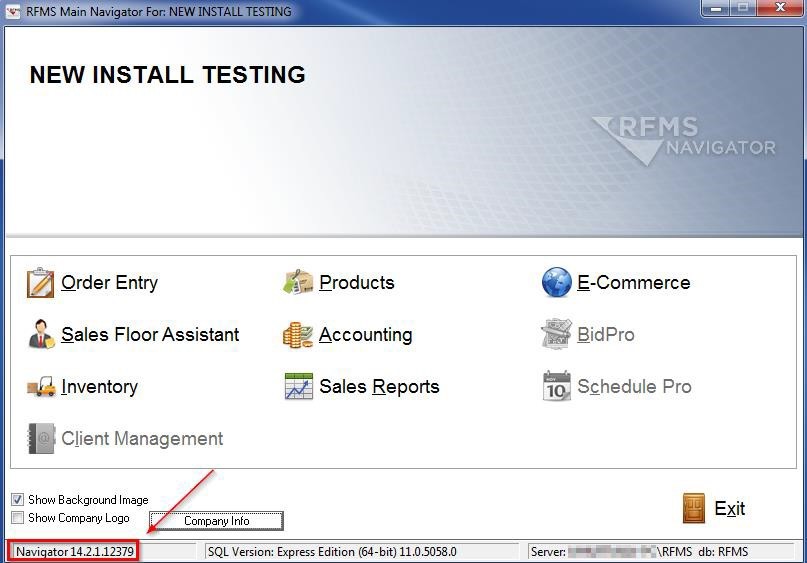
Task: Click the Products box icon
Action: (298, 283)
